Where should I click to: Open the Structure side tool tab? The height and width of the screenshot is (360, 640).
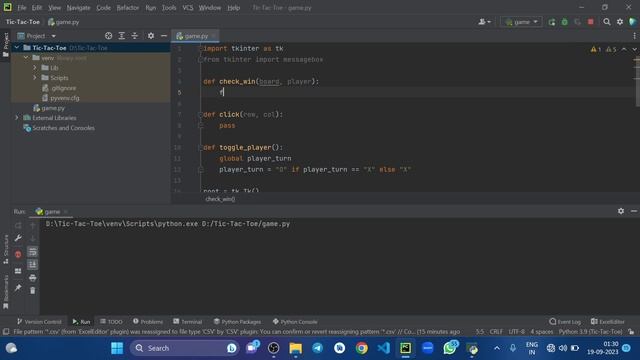pyautogui.click(x=6, y=249)
